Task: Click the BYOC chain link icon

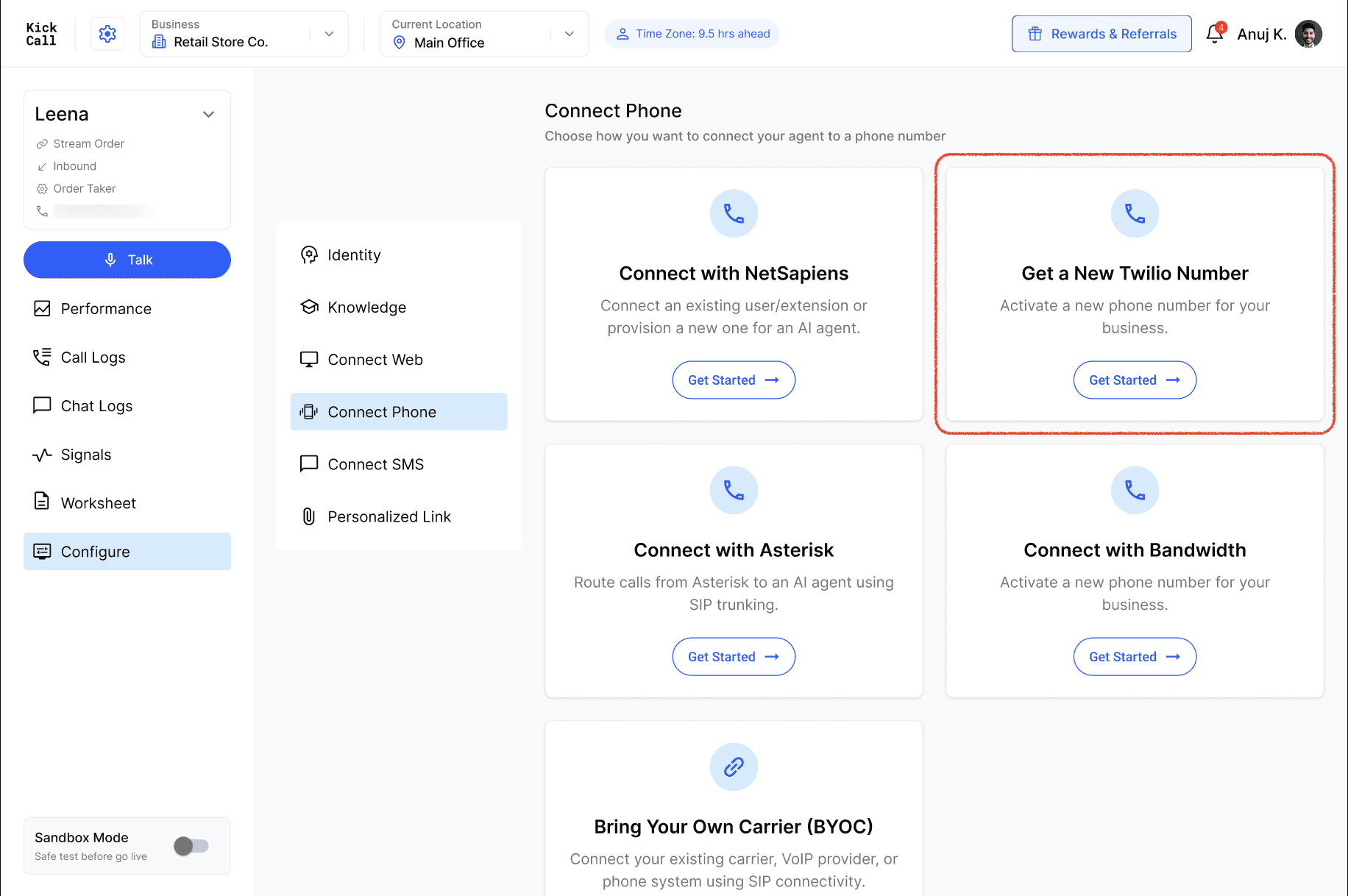Action: click(x=734, y=767)
